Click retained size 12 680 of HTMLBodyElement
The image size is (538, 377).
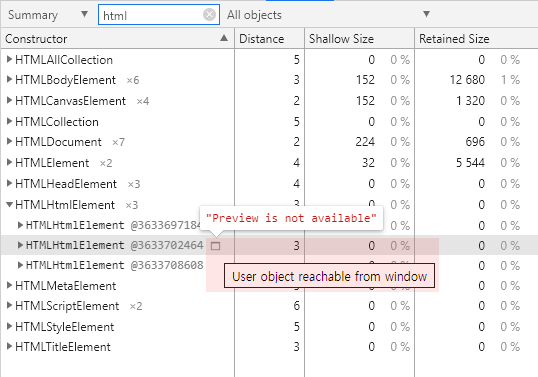point(467,80)
